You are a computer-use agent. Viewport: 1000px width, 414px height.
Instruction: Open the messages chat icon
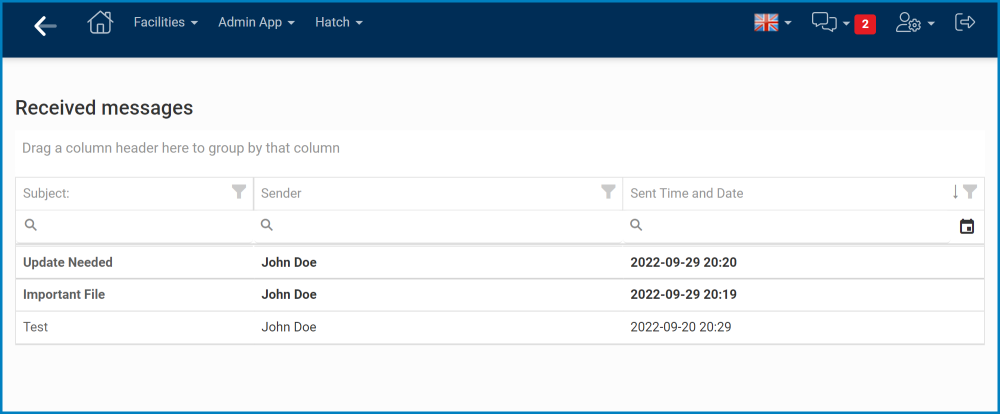click(x=824, y=23)
